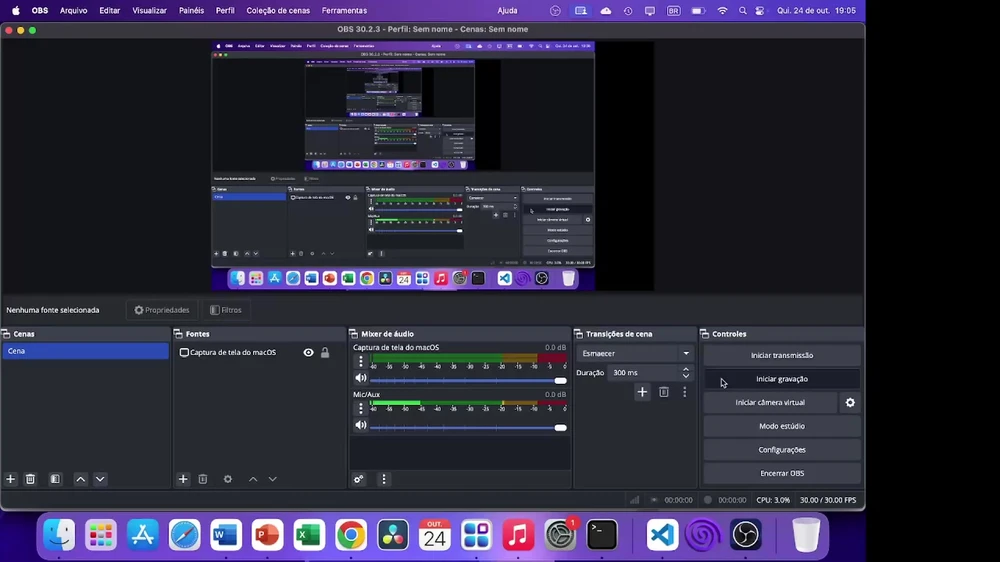The width and height of the screenshot is (1000, 562).
Task: Open options dots for Mic/Aux channel
Action: pos(361,408)
